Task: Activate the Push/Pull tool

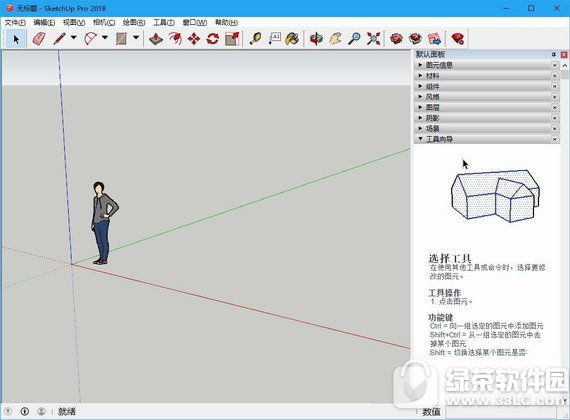Action: tap(156, 39)
